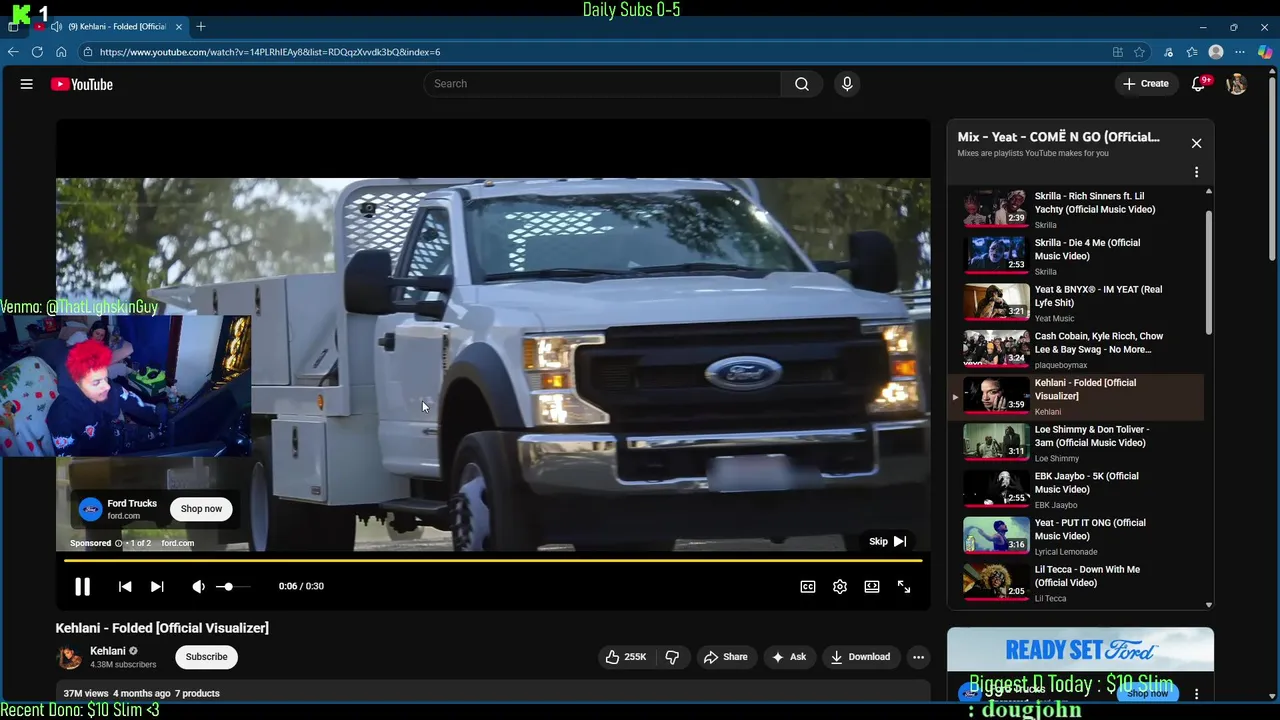The width and height of the screenshot is (1280, 720).
Task: Click the browser address bar URL
Action: pos(270,52)
